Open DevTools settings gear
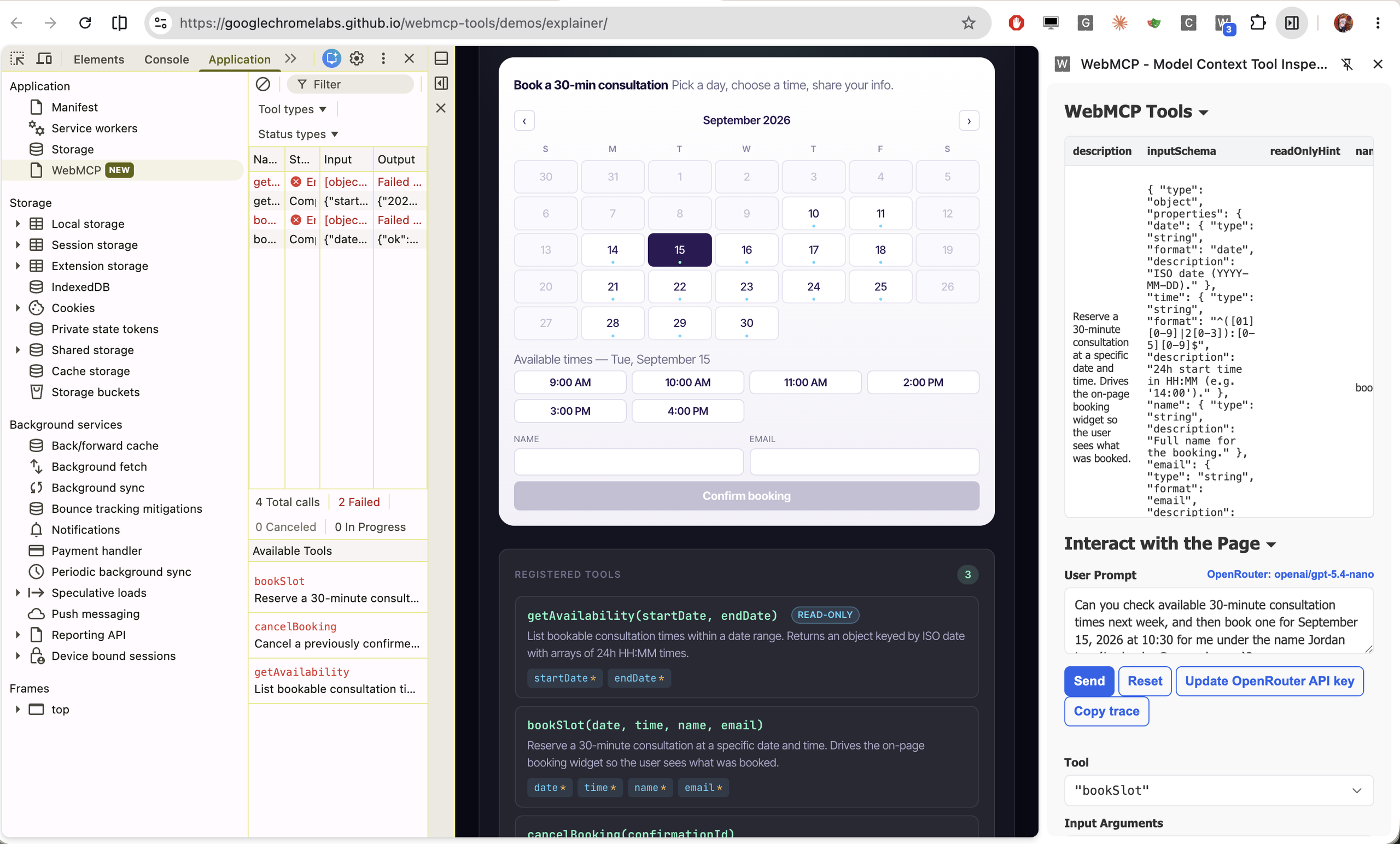 click(x=356, y=58)
